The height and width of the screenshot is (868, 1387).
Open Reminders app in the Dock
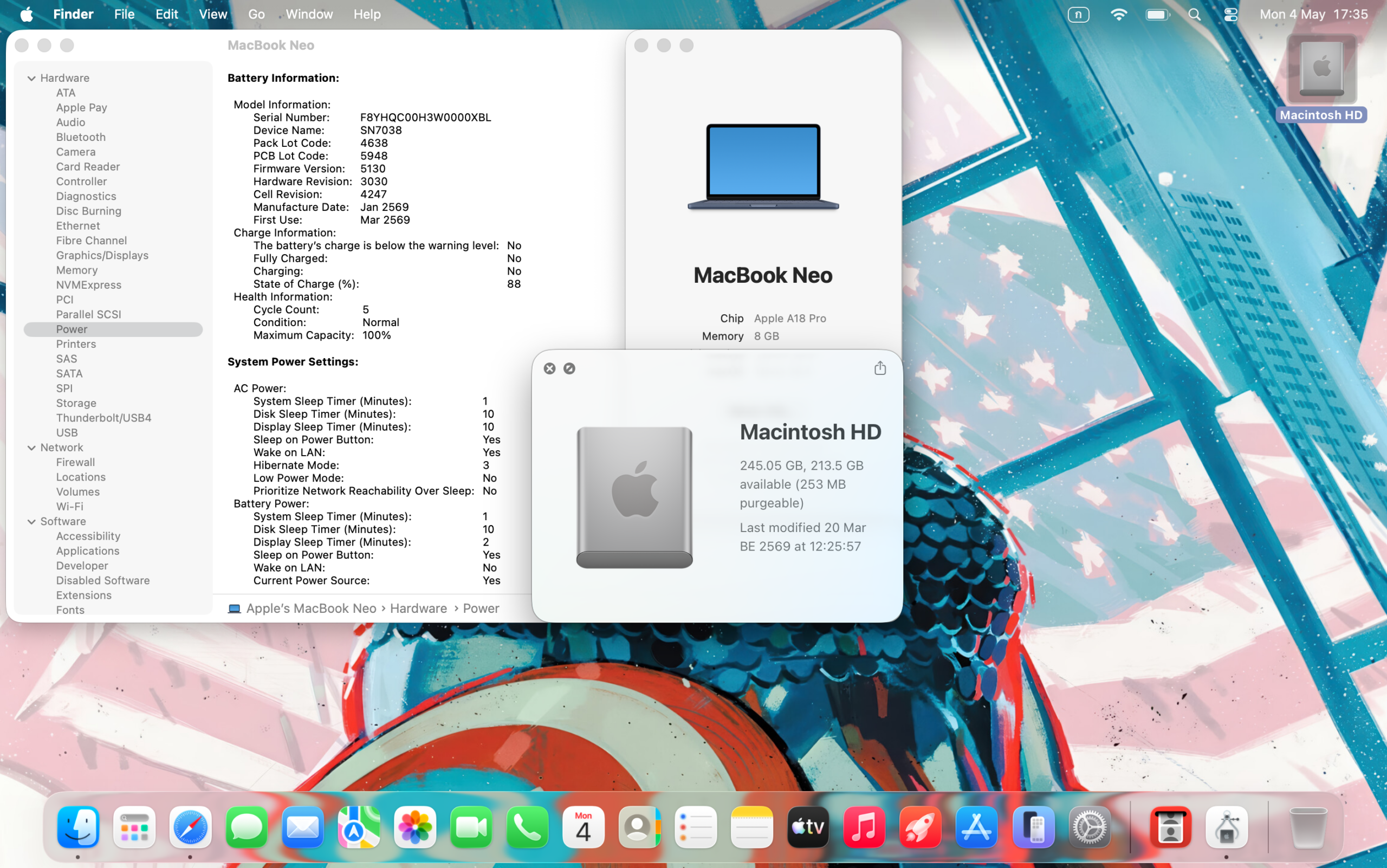coord(696,827)
